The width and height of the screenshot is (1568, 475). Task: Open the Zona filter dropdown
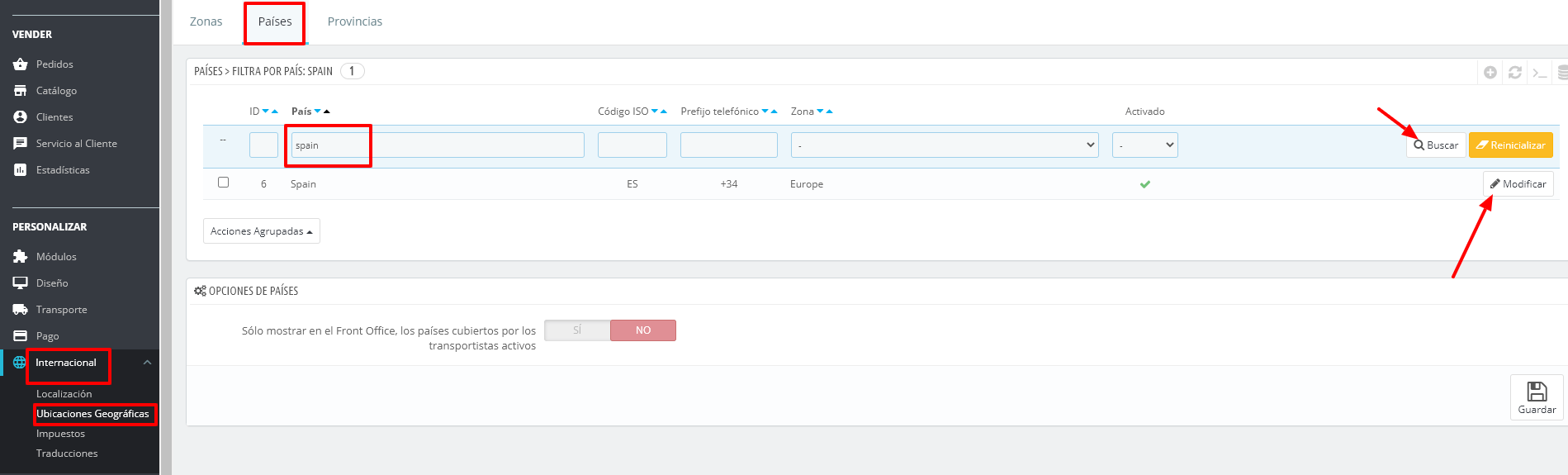[x=945, y=145]
